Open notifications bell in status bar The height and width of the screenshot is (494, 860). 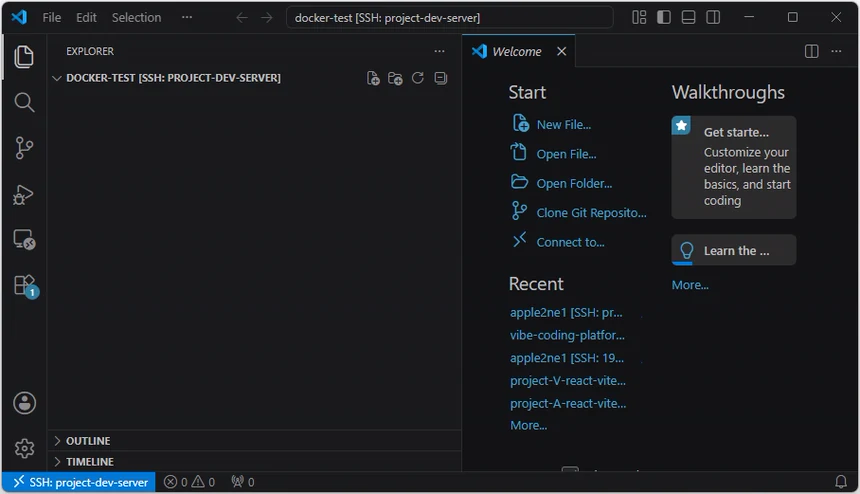840,482
